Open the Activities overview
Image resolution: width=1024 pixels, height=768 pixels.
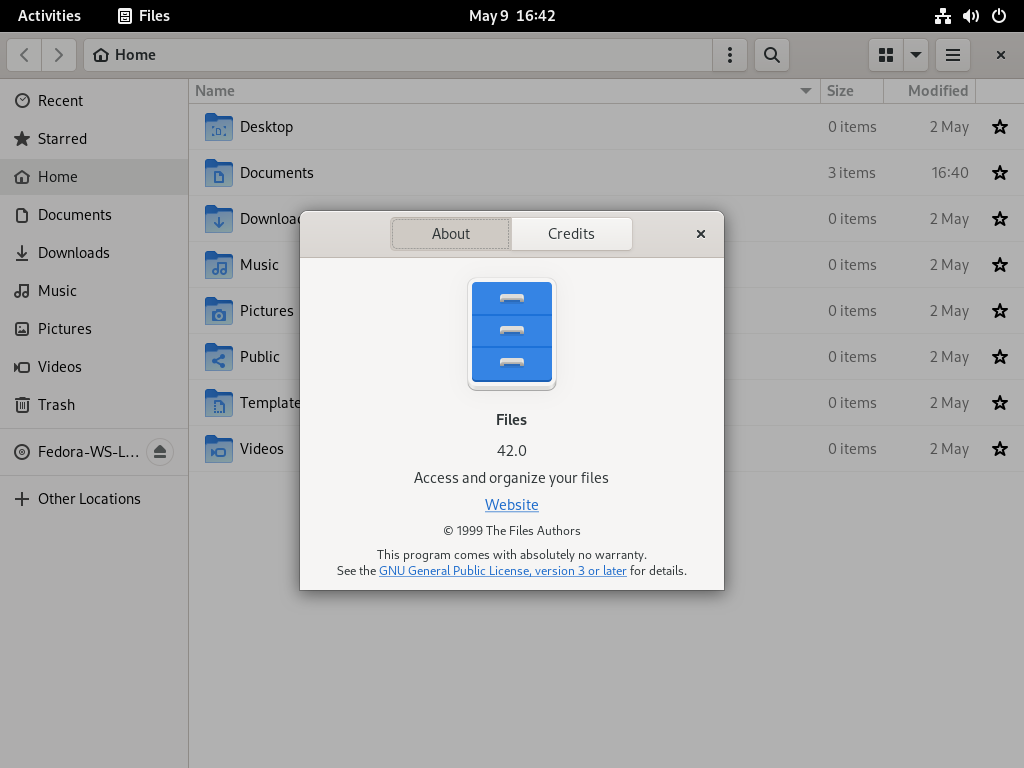tap(50, 16)
